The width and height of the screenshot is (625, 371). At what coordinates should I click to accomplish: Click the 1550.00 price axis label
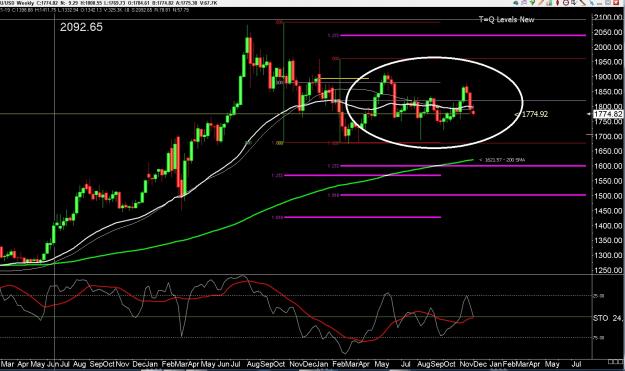tap(608, 181)
